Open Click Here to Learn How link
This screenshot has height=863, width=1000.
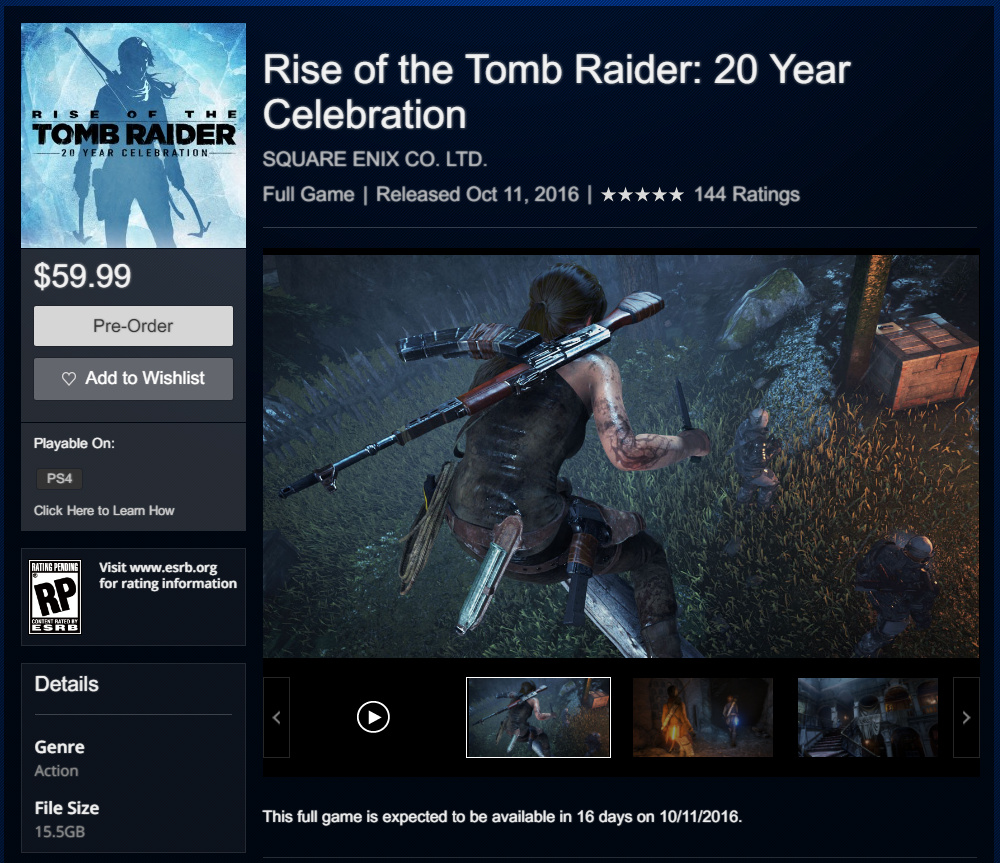click(104, 510)
